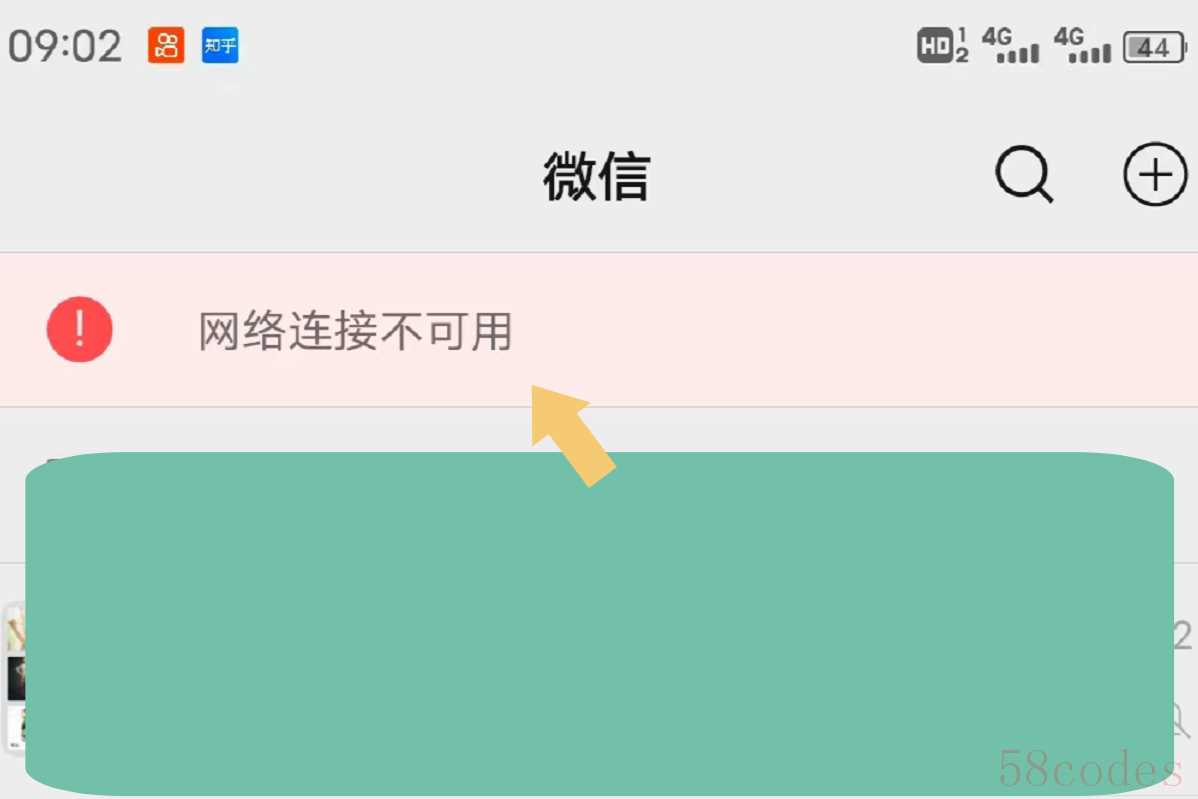Tap the HD voice indicator icon

pos(943,45)
